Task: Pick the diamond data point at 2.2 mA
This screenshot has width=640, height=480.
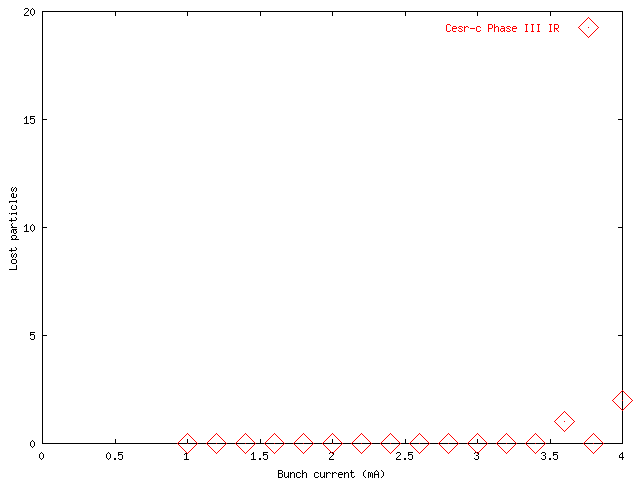Action: click(362, 443)
